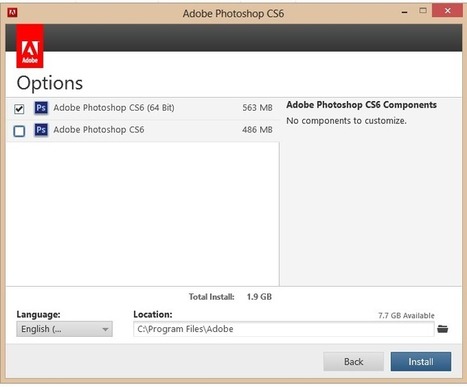
Task: Open the Language dropdown
Action: pos(64,329)
